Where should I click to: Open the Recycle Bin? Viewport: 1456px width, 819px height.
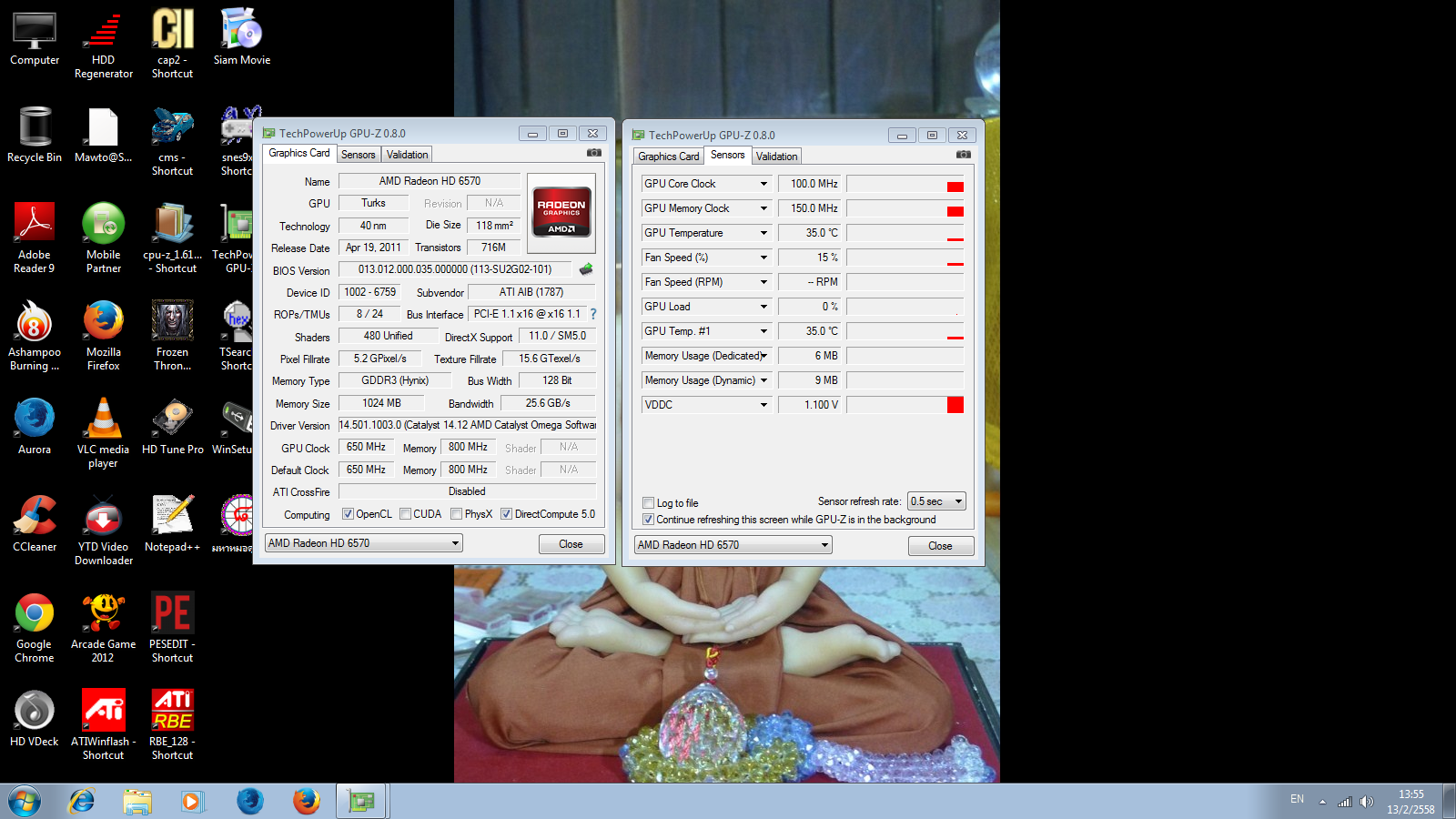(x=35, y=135)
